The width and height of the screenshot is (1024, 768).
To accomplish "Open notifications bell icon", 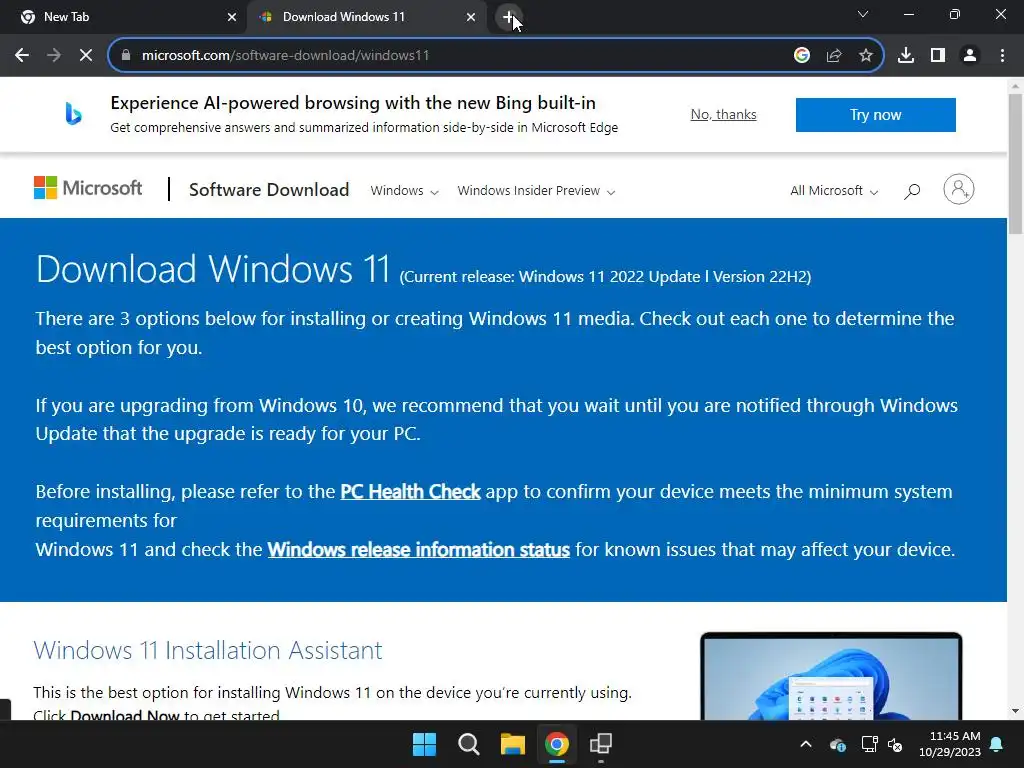I will [997, 744].
